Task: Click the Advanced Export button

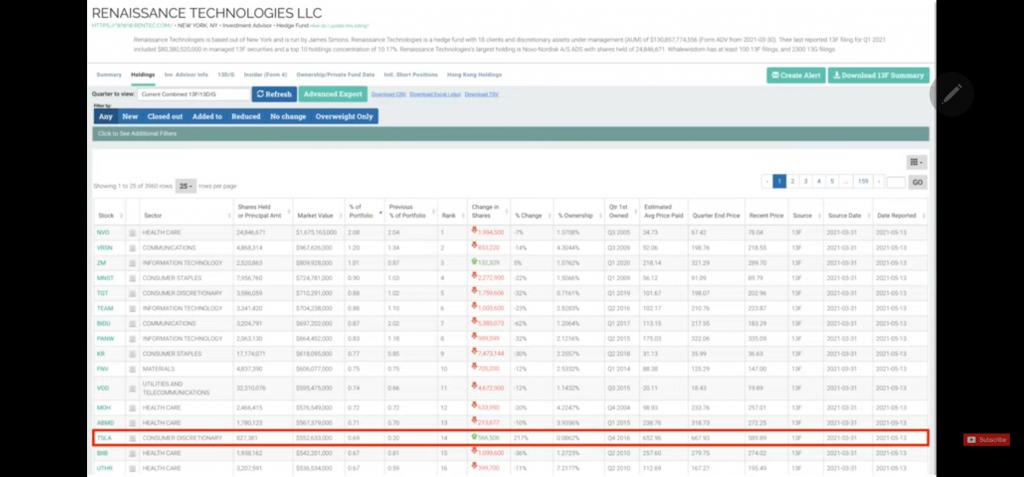Action: [x=333, y=94]
